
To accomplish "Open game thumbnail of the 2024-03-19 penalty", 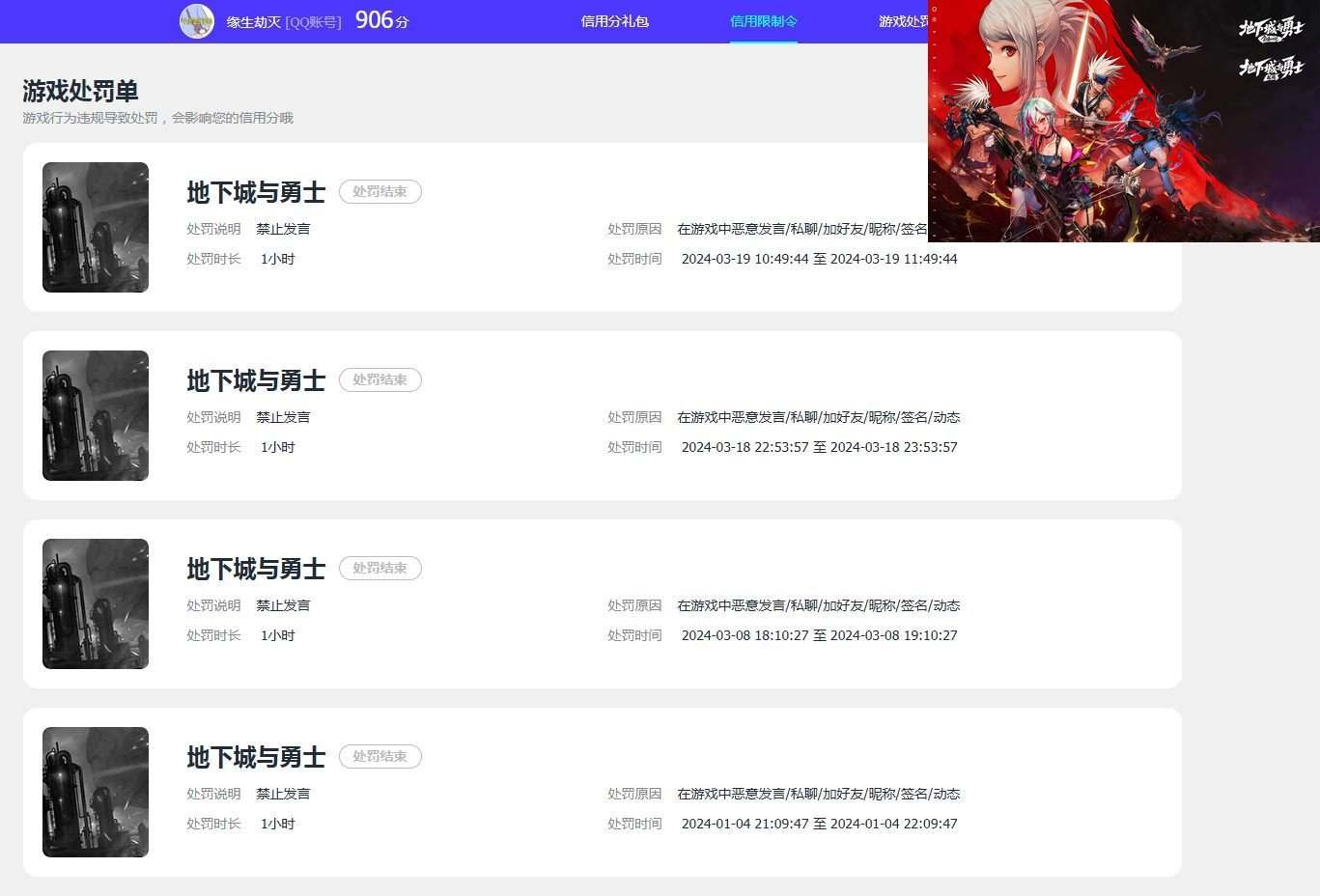I will (96, 227).
